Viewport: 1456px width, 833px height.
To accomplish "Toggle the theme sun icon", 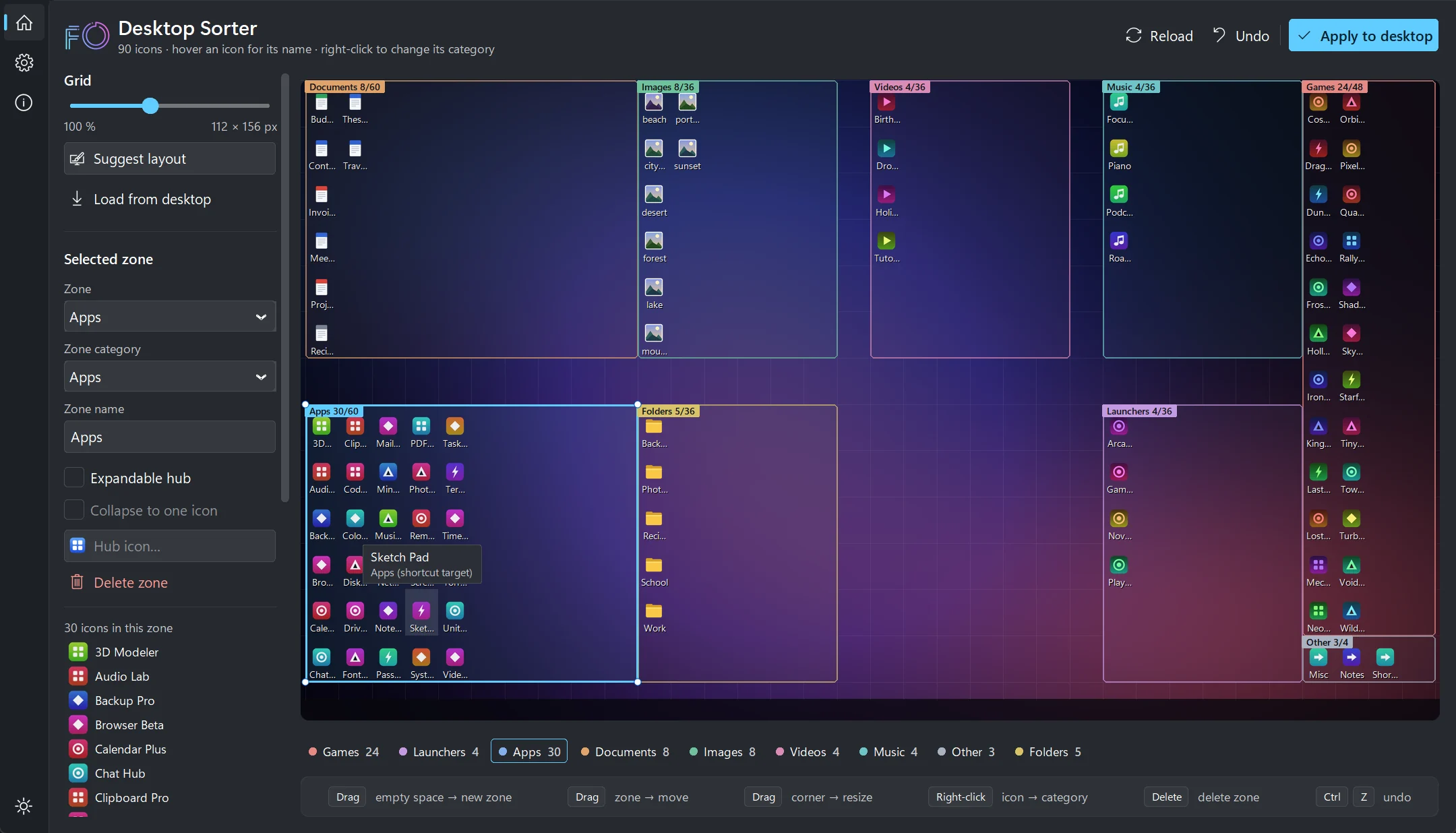I will point(24,806).
